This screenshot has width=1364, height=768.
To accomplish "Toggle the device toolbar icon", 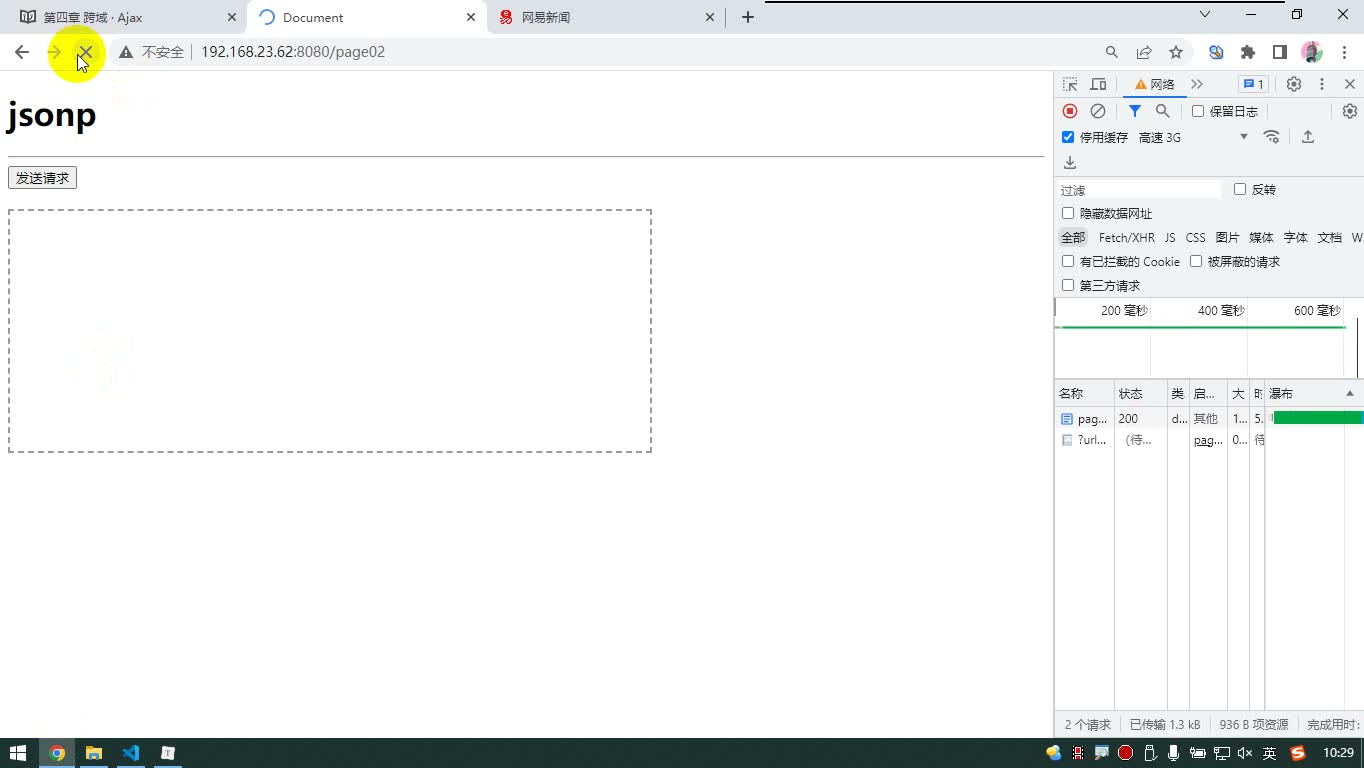I will [x=1098, y=84].
